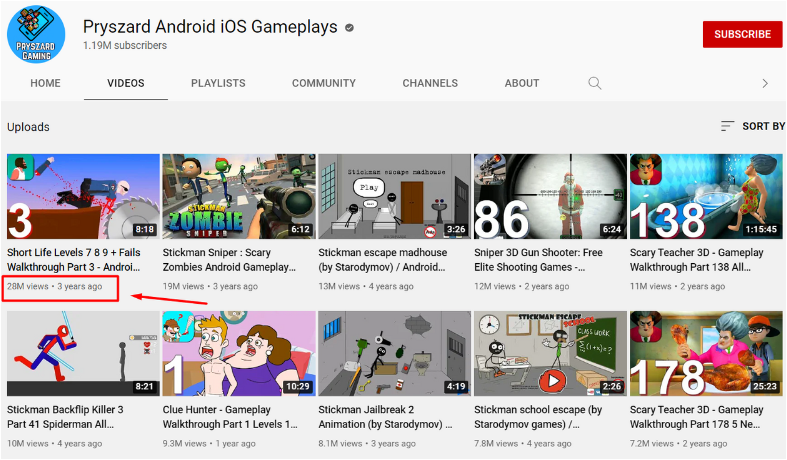Click the 8.1M views 3 years ago text
The image size is (787, 460).
pyautogui.click(x=367, y=443)
